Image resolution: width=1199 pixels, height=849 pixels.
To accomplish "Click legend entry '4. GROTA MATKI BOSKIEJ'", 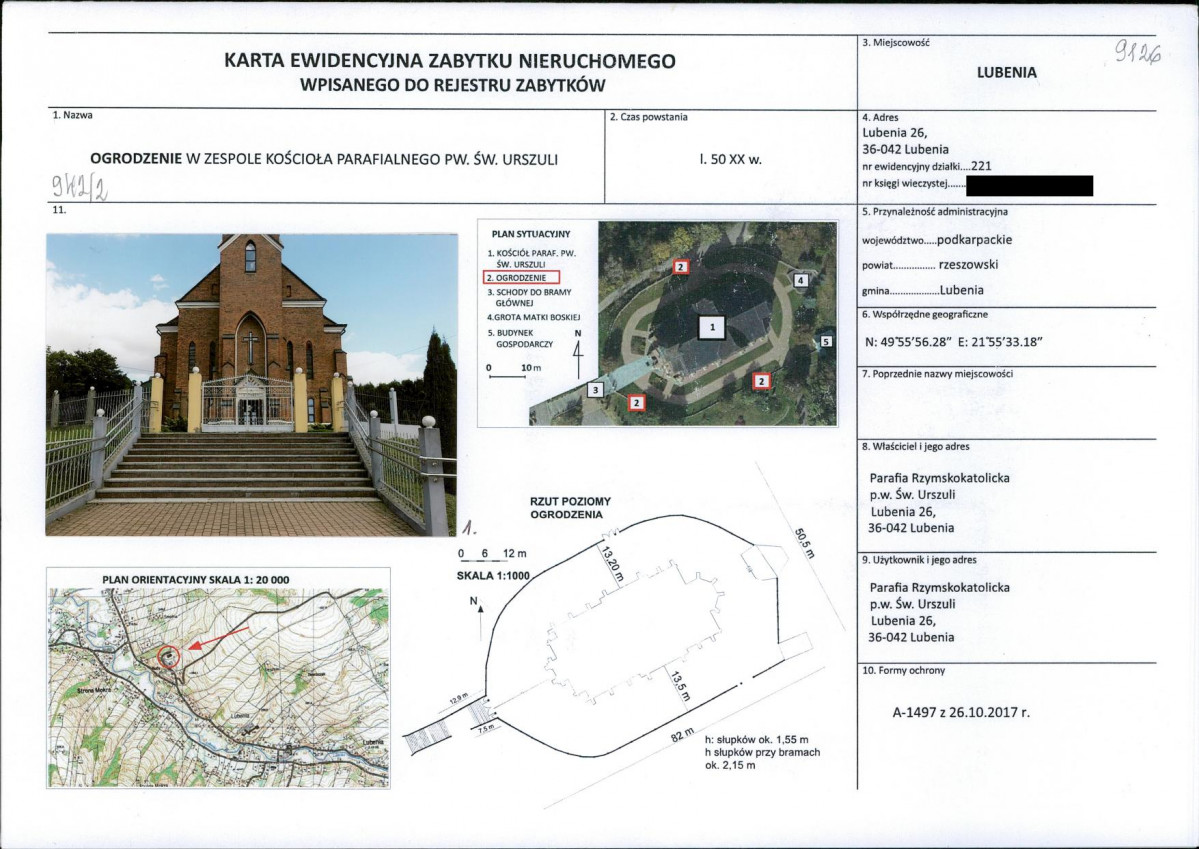I will click(534, 317).
